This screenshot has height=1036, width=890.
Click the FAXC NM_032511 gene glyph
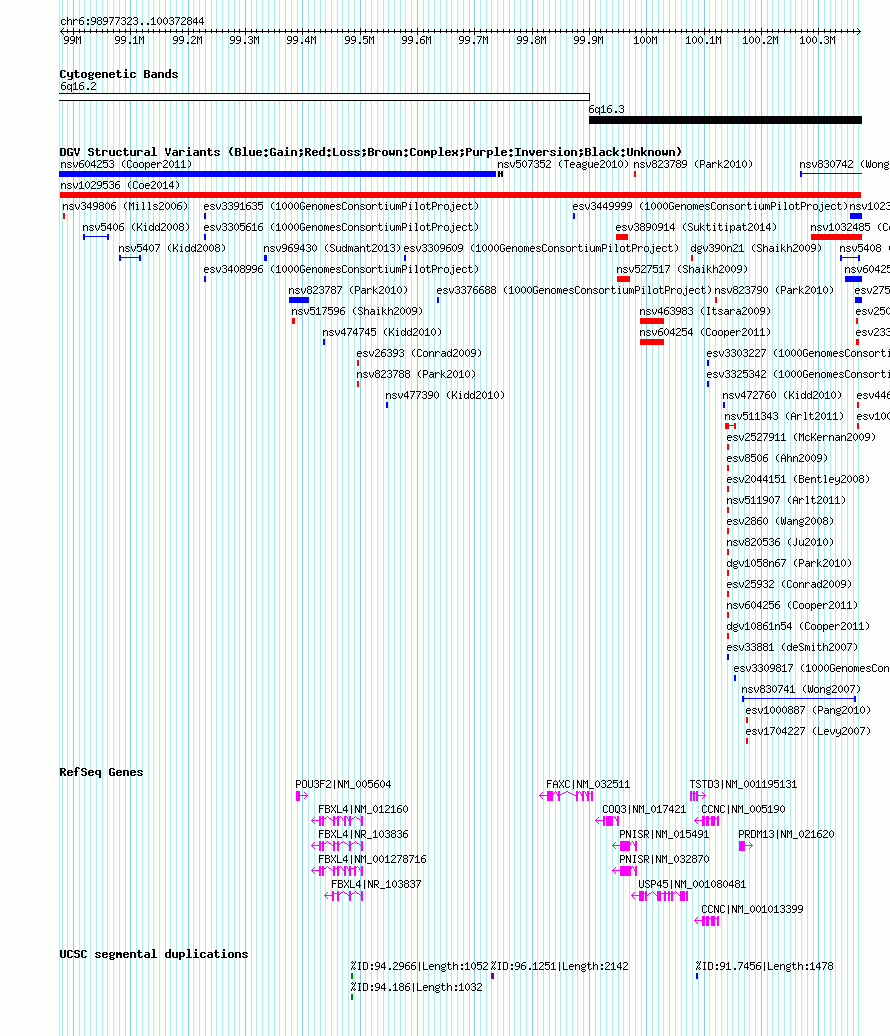click(x=566, y=796)
